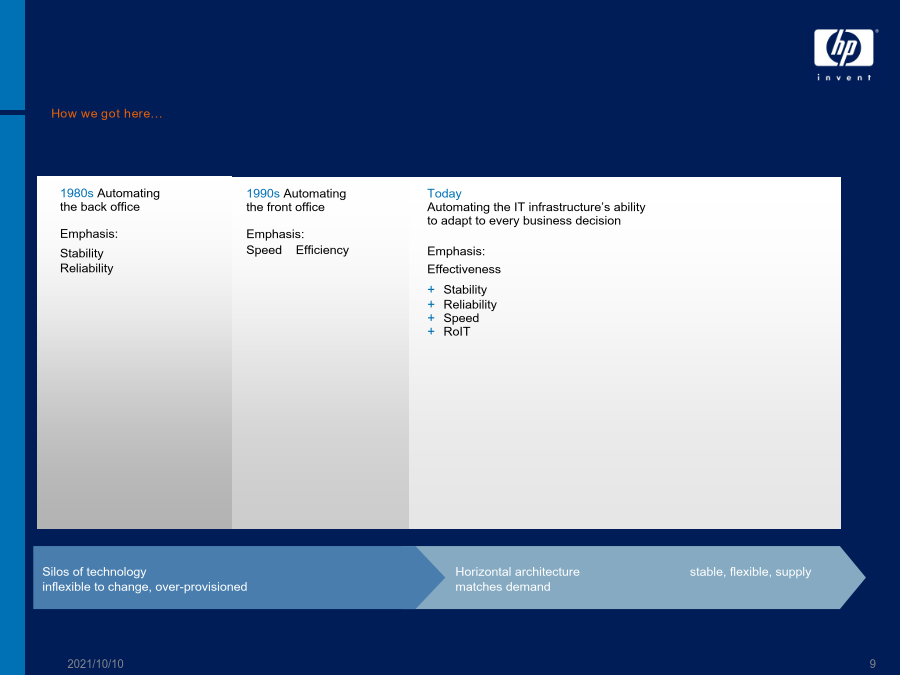Click 'stable, flexible, supply' text
The width and height of the screenshot is (900, 675).
(750, 572)
